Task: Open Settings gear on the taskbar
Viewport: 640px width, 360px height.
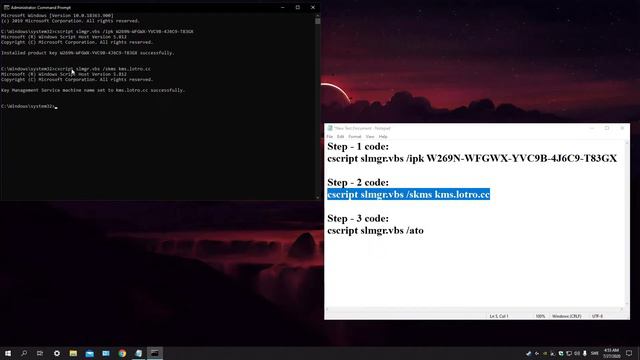Action: tap(57, 353)
